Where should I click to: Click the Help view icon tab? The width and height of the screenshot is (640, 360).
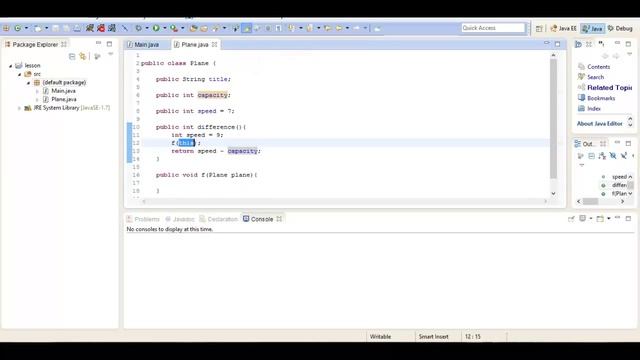[578, 44]
